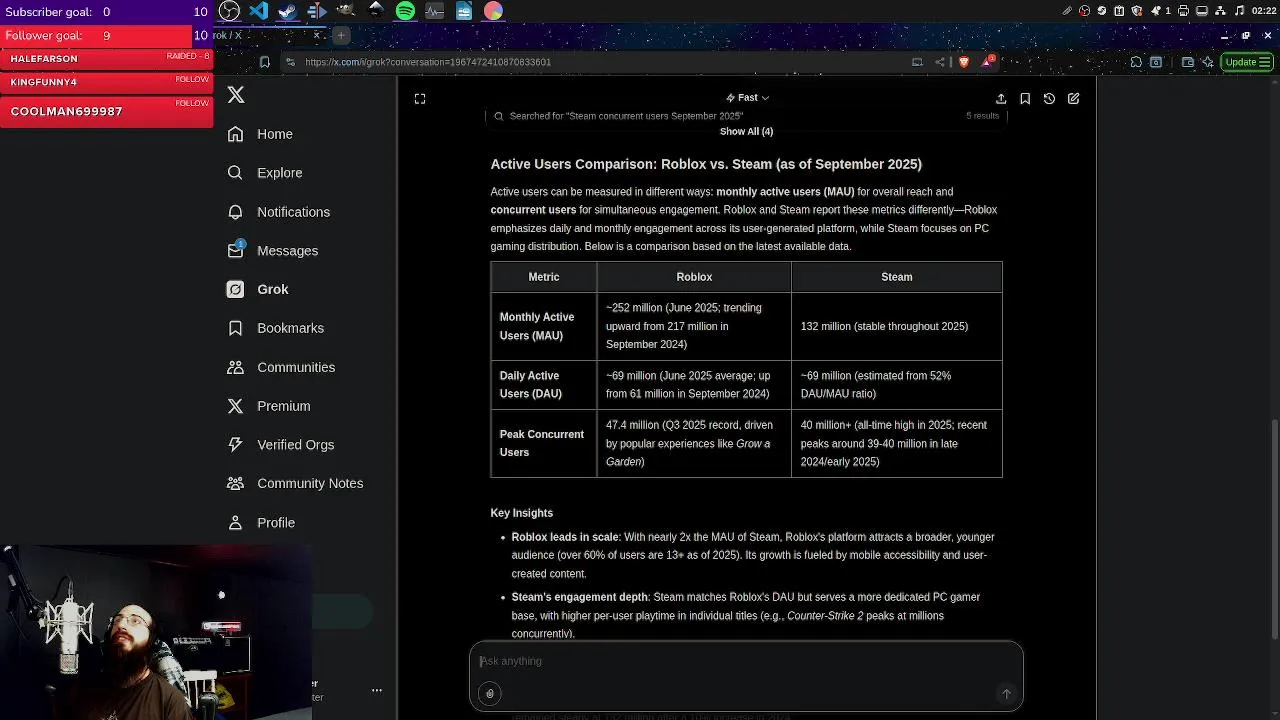Open Spotify from the top panel

(405, 11)
